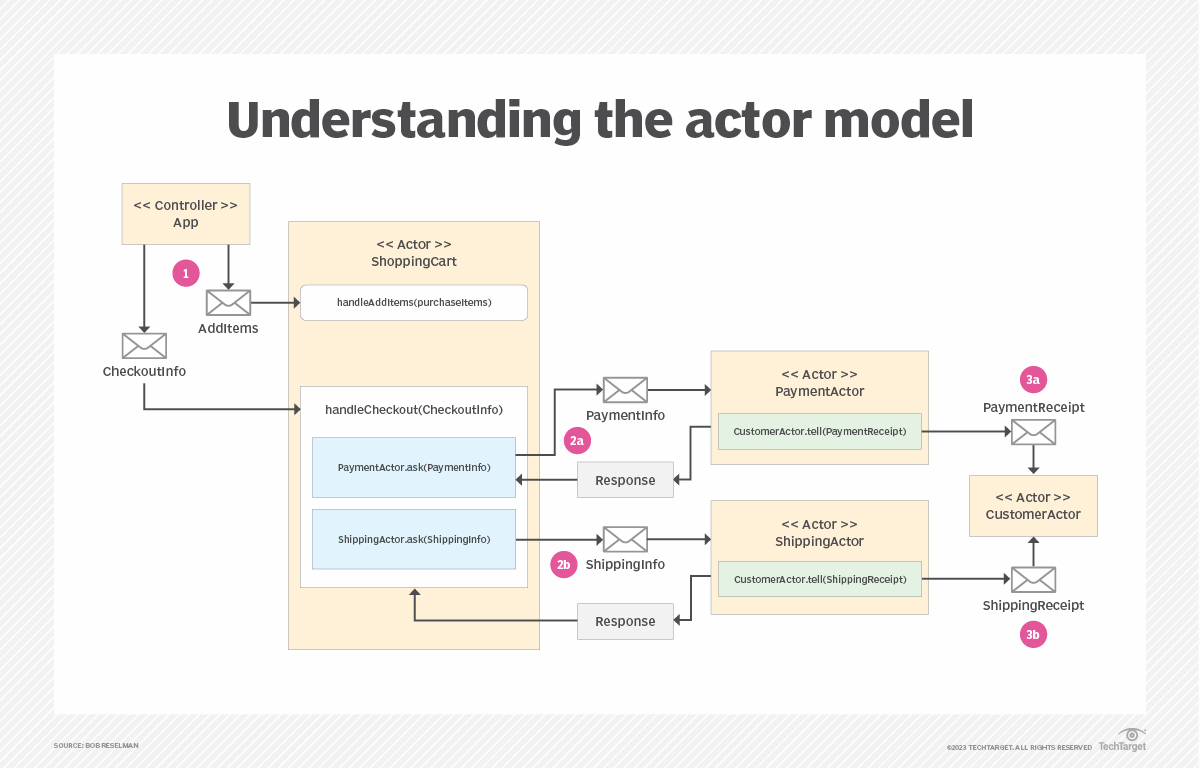Viewport: 1200px width, 768px height.
Task: Select the 2a step badge
Action: coord(577,440)
